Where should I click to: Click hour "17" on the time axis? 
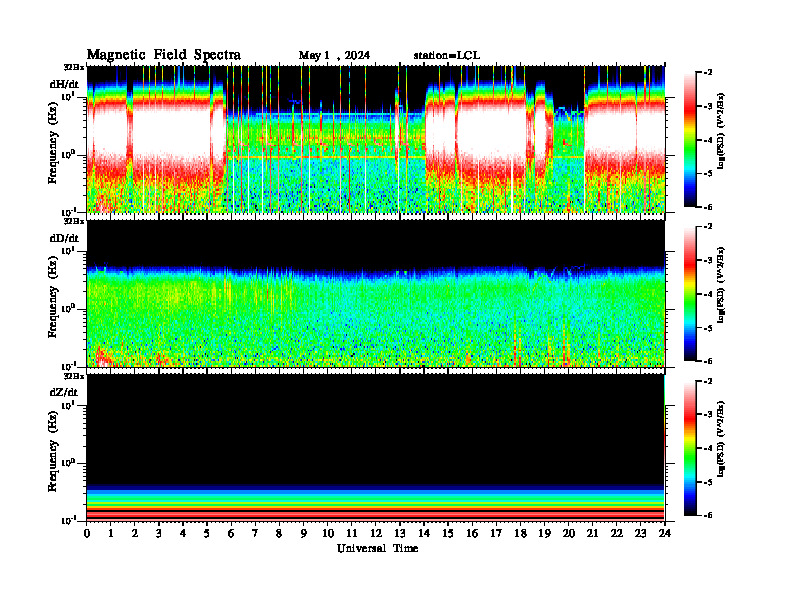(496, 533)
